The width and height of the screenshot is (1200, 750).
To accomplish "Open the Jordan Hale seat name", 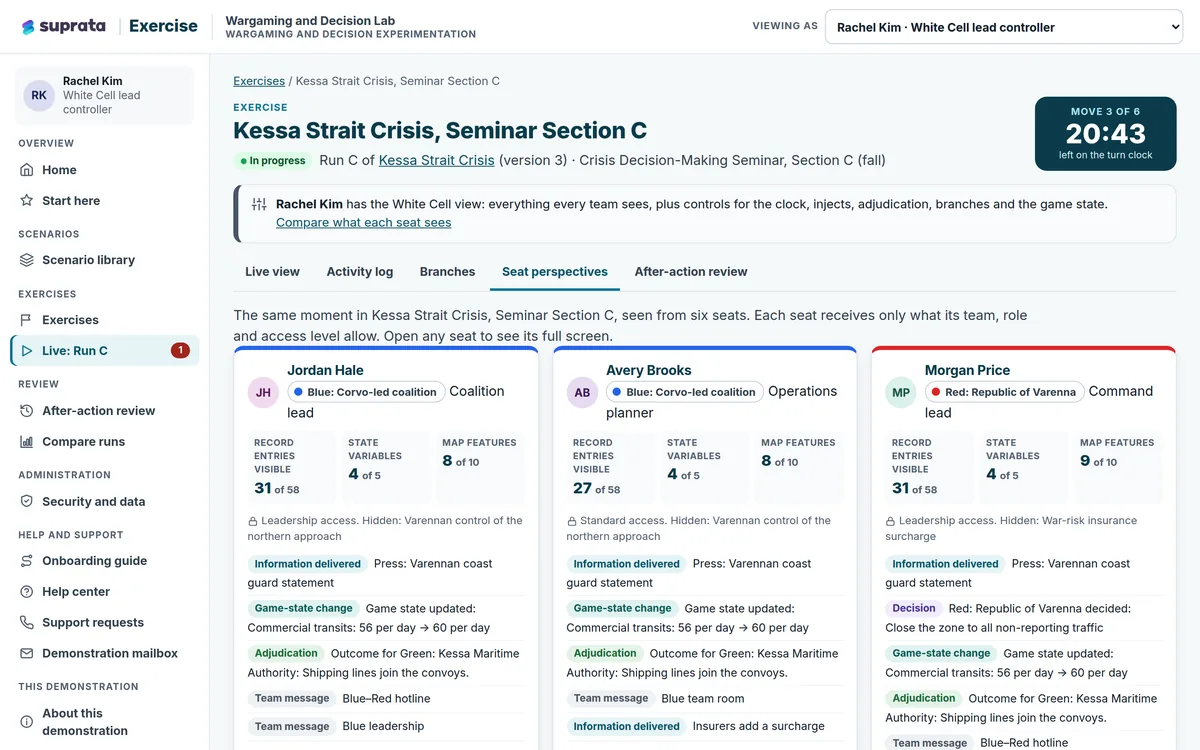I will [325, 370].
